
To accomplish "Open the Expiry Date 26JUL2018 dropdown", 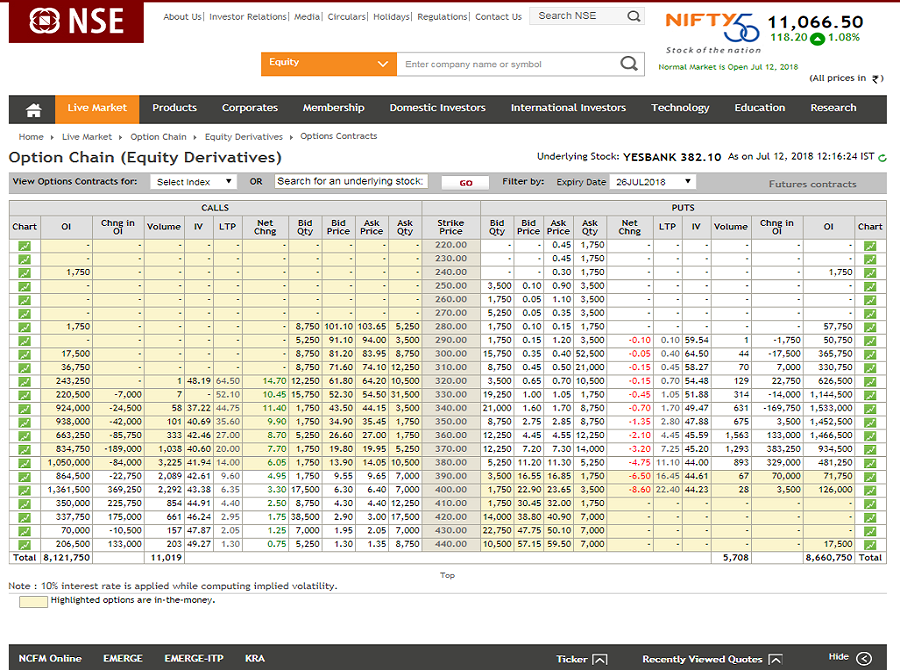I will [x=653, y=182].
